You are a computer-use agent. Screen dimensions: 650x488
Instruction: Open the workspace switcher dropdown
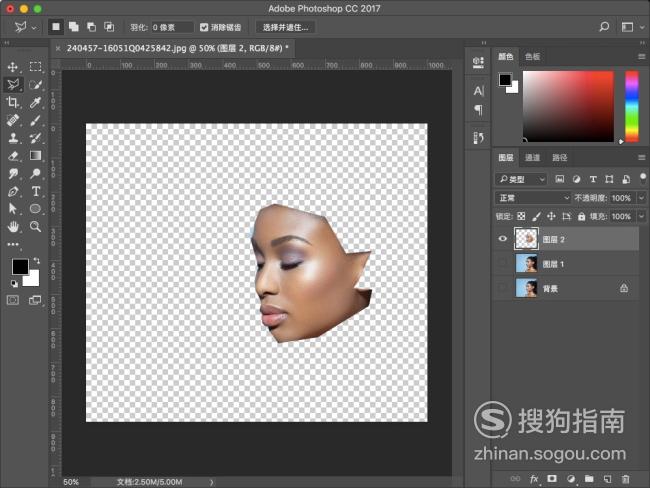point(632,27)
